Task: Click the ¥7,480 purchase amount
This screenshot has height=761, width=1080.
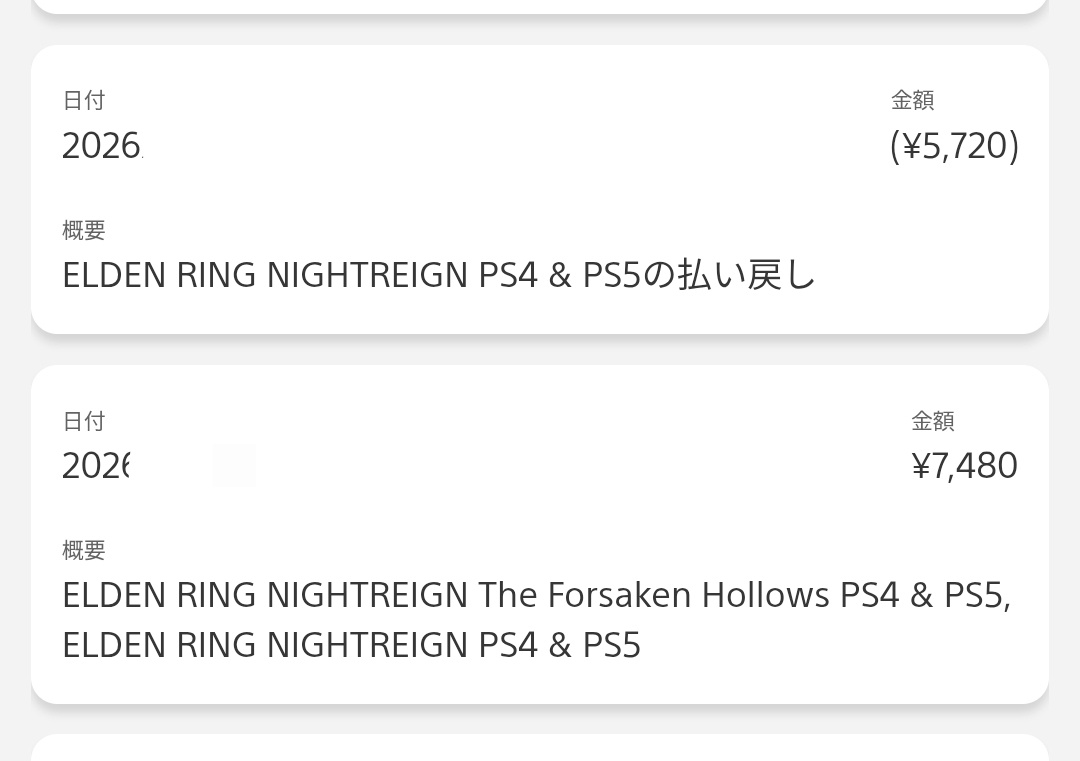Action: tap(964, 466)
